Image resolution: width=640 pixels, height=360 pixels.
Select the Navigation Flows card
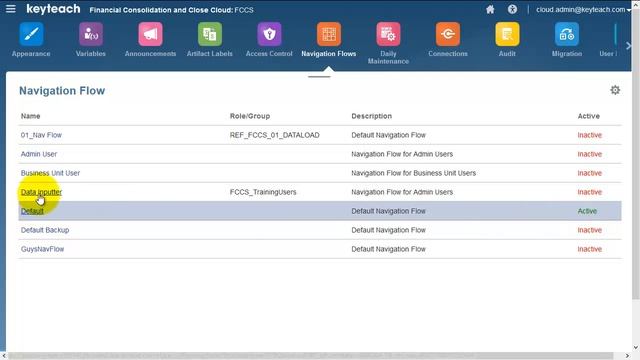(329, 40)
